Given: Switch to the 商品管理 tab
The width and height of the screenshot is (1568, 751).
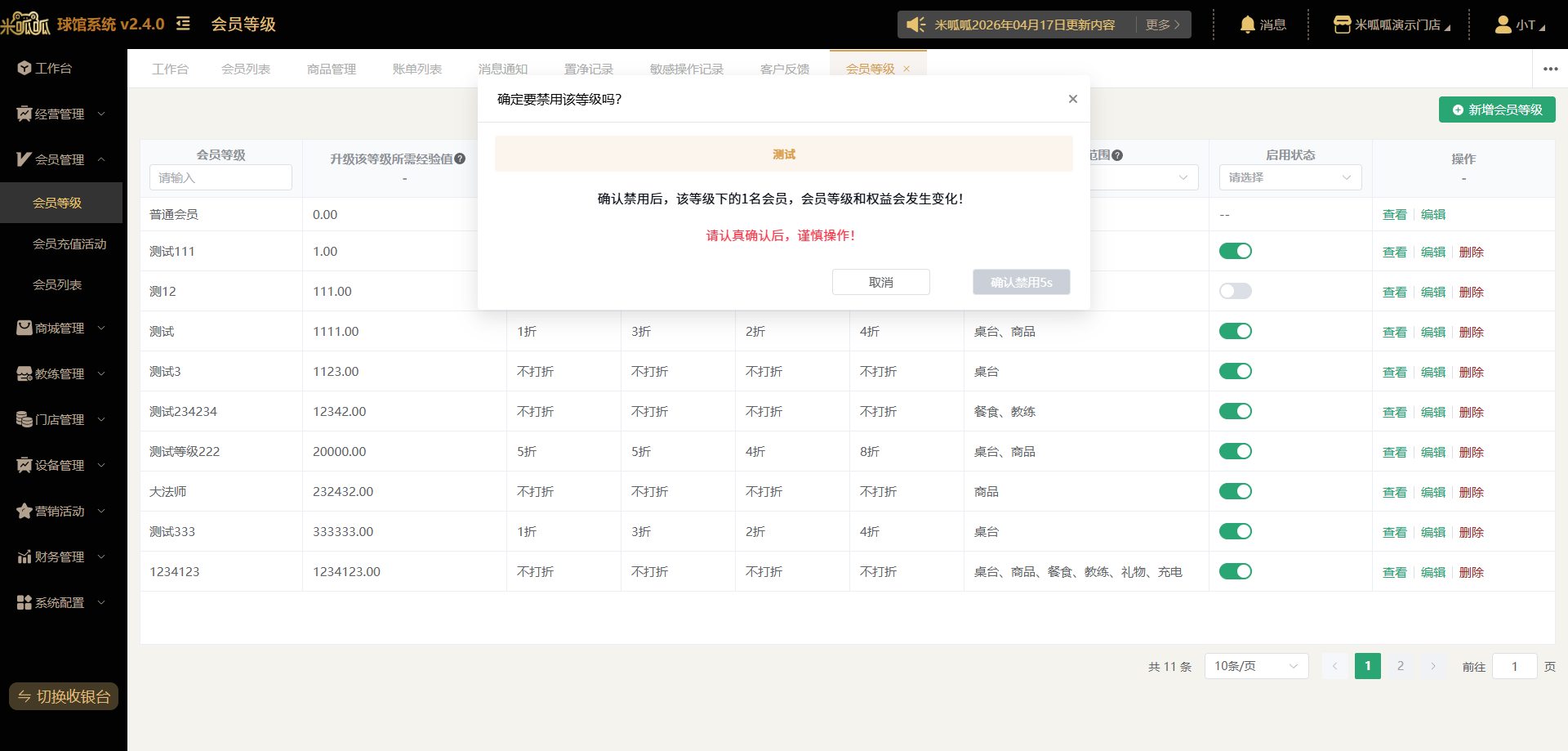Looking at the screenshot, I should click(332, 69).
